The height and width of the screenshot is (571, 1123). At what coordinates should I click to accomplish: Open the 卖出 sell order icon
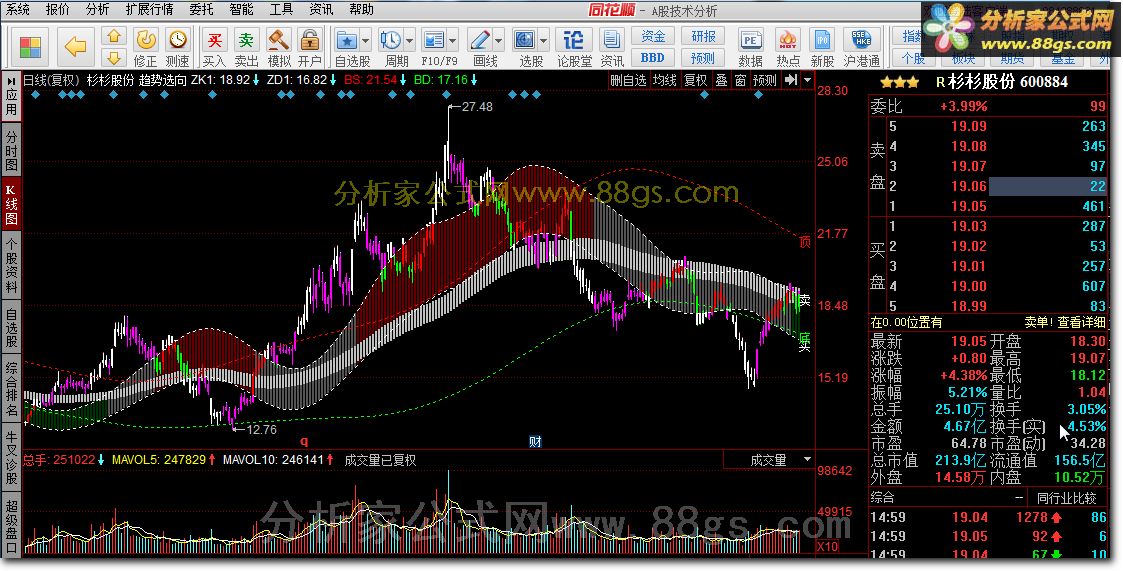pyautogui.click(x=246, y=47)
